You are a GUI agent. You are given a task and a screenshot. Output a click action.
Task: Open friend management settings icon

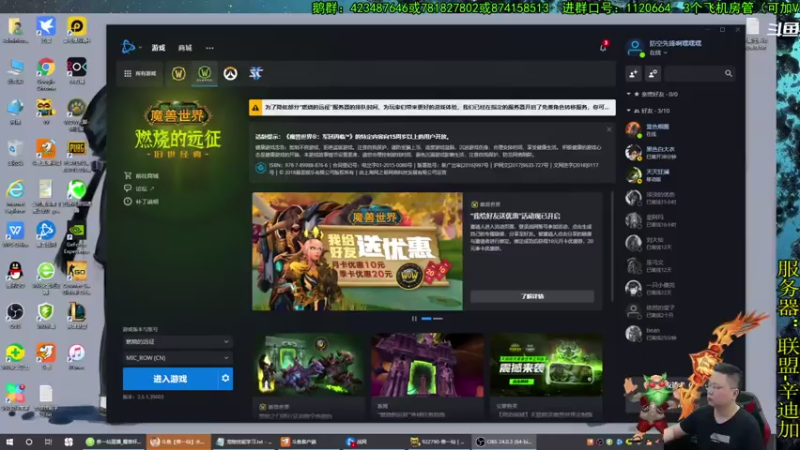pos(653,74)
